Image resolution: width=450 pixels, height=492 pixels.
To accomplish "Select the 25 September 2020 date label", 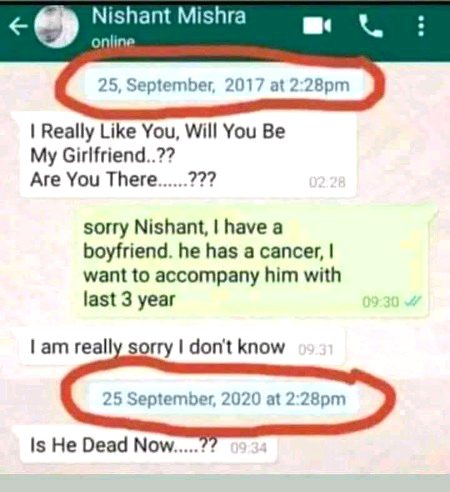I will coord(224,399).
